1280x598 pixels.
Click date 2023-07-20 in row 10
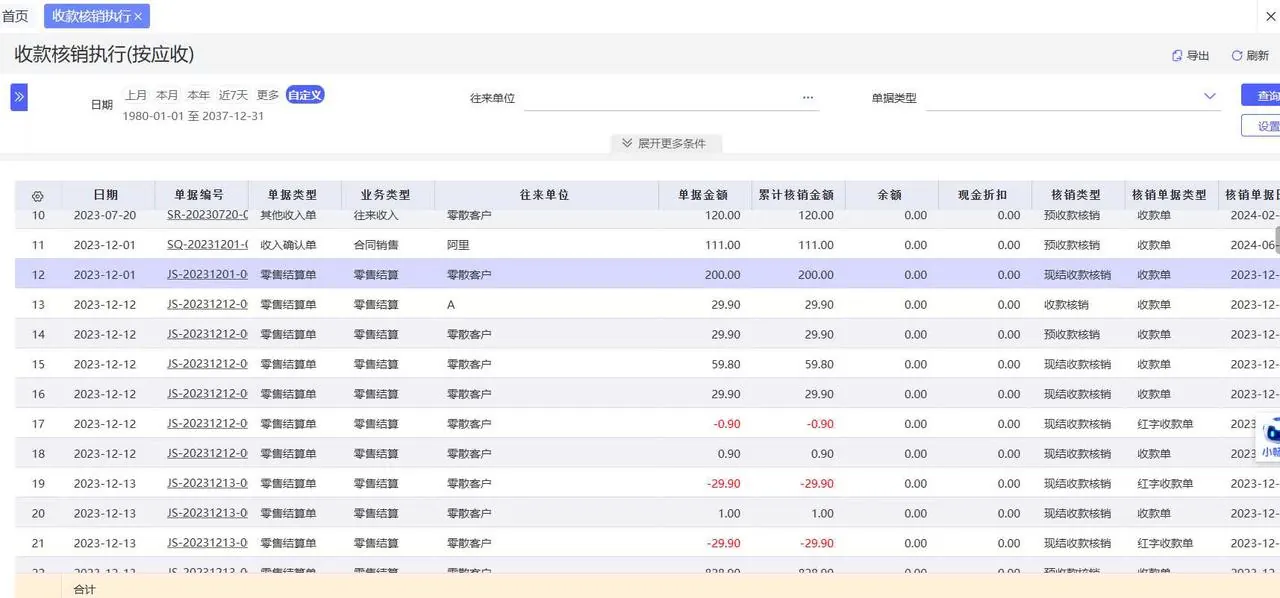(105, 215)
